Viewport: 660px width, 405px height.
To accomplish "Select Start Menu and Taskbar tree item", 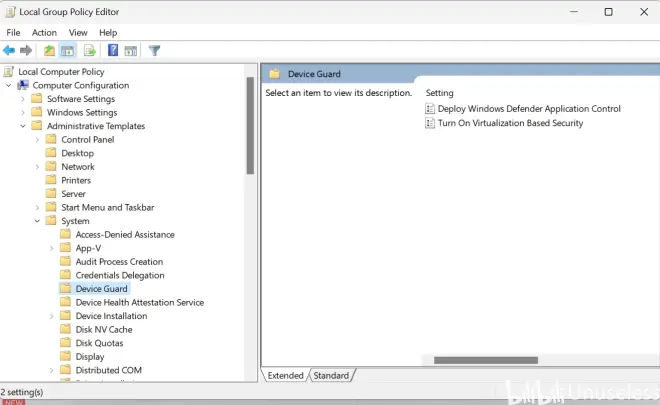I will coord(108,207).
